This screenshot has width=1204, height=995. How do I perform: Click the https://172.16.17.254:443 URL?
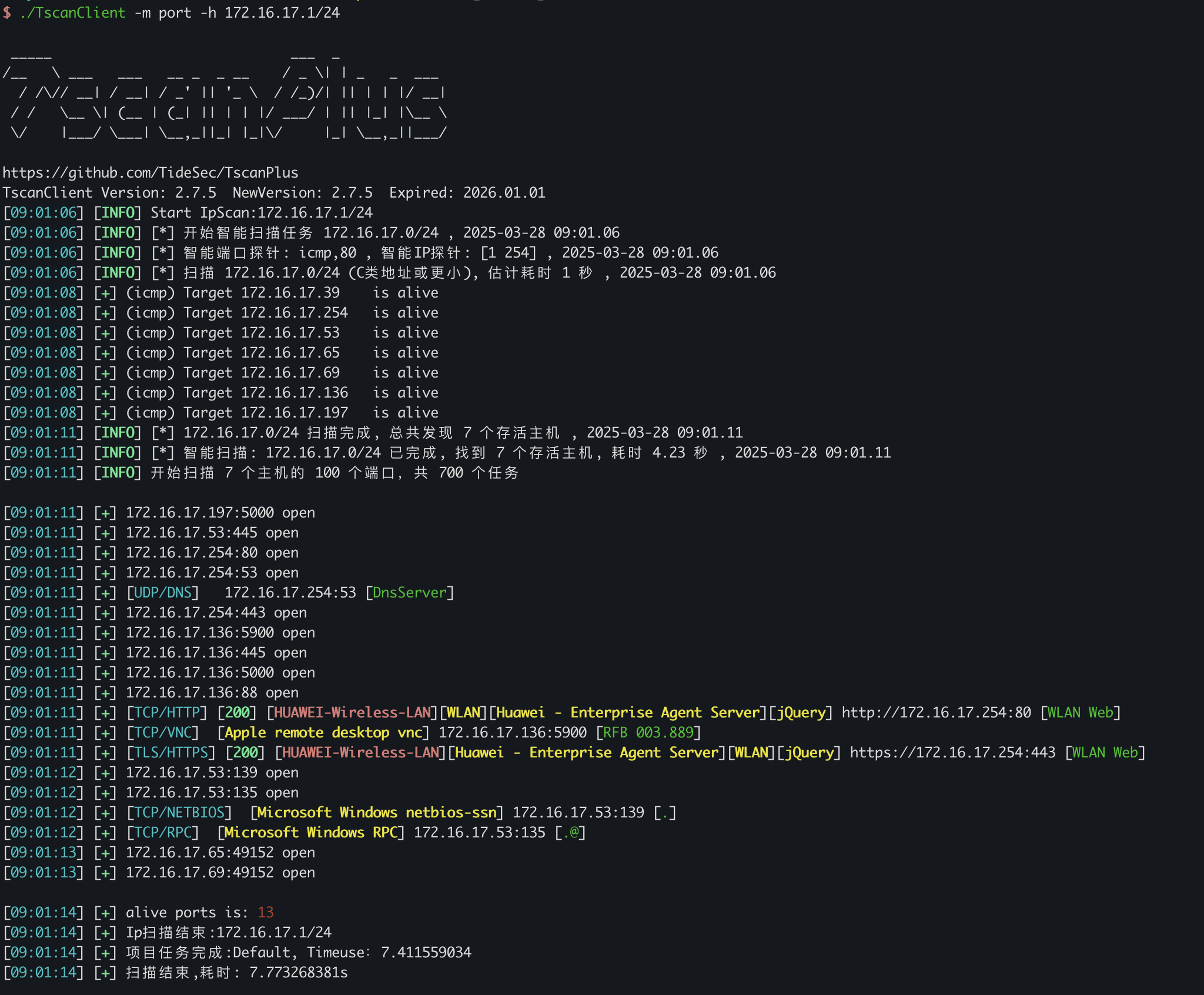click(952, 753)
